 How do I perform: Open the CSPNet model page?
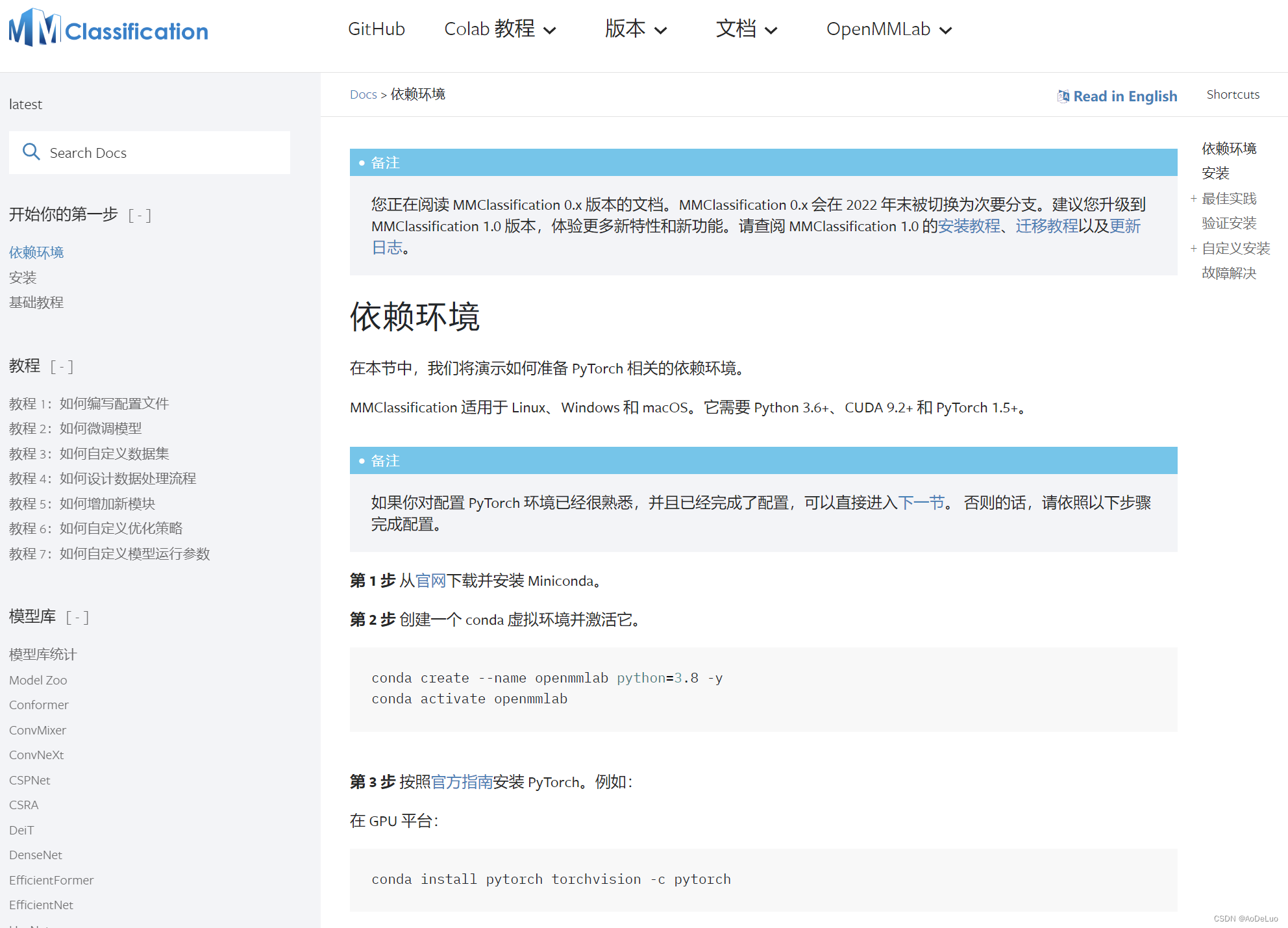click(30, 780)
